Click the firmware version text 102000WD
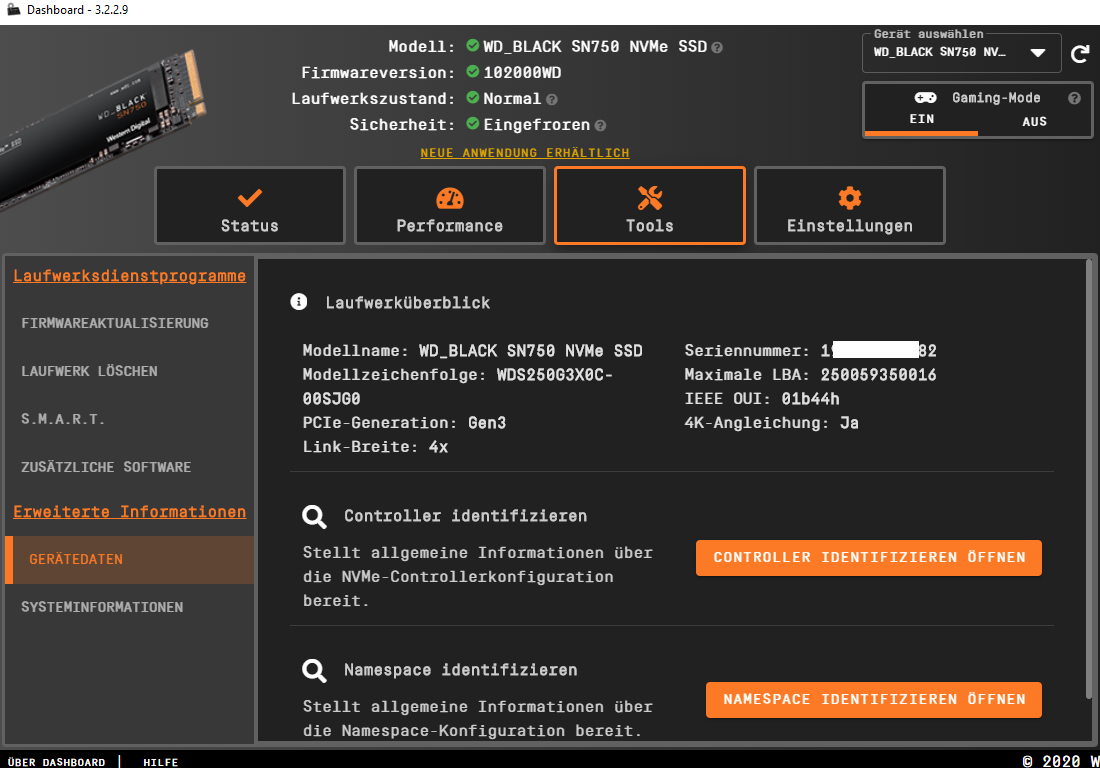The height and width of the screenshot is (768, 1100). (522, 72)
